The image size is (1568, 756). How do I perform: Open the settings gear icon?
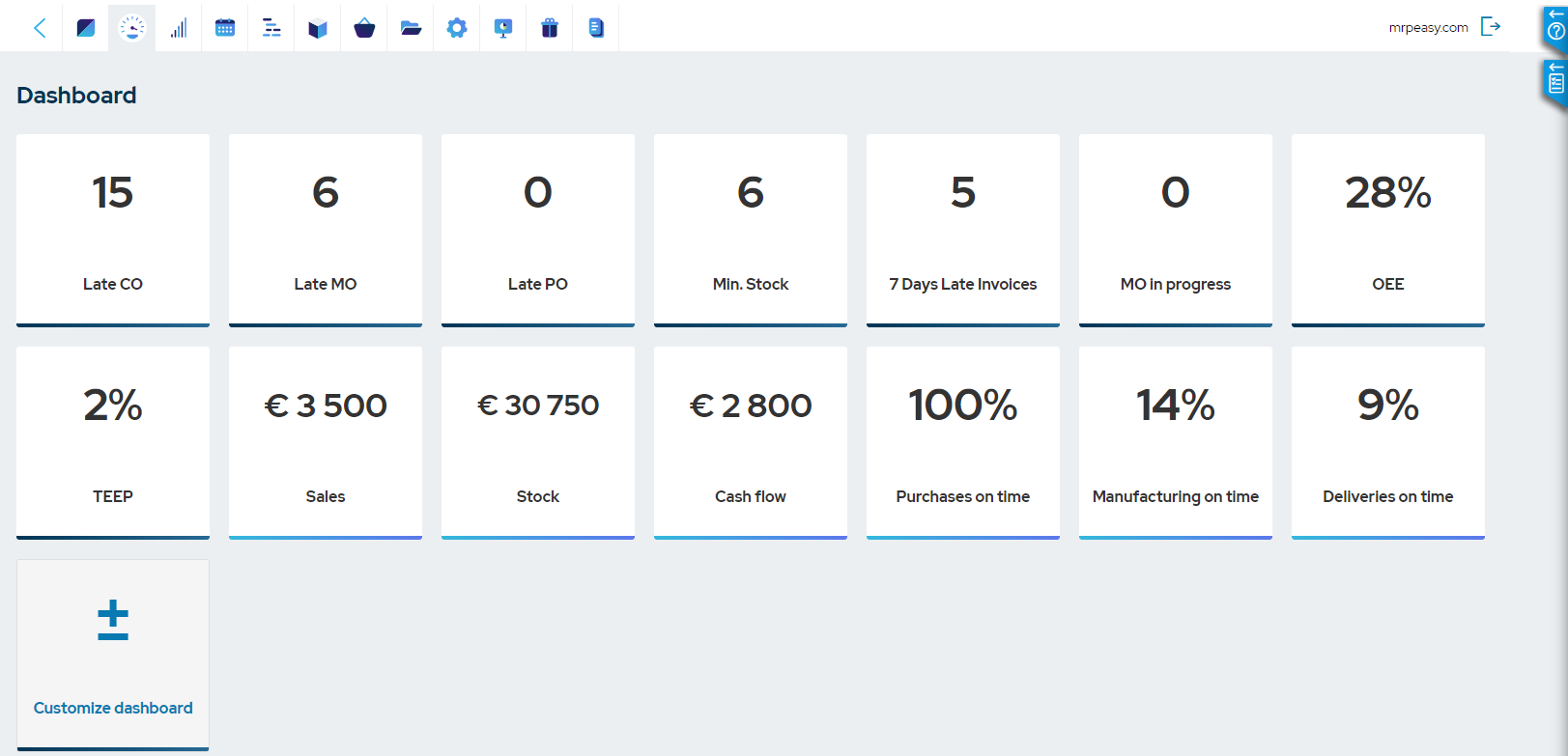[457, 28]
